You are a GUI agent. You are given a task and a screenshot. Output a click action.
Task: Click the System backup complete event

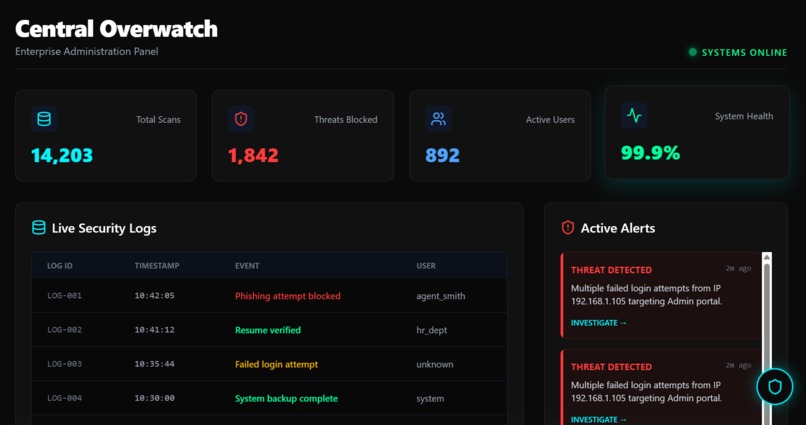tap(286, 399)
